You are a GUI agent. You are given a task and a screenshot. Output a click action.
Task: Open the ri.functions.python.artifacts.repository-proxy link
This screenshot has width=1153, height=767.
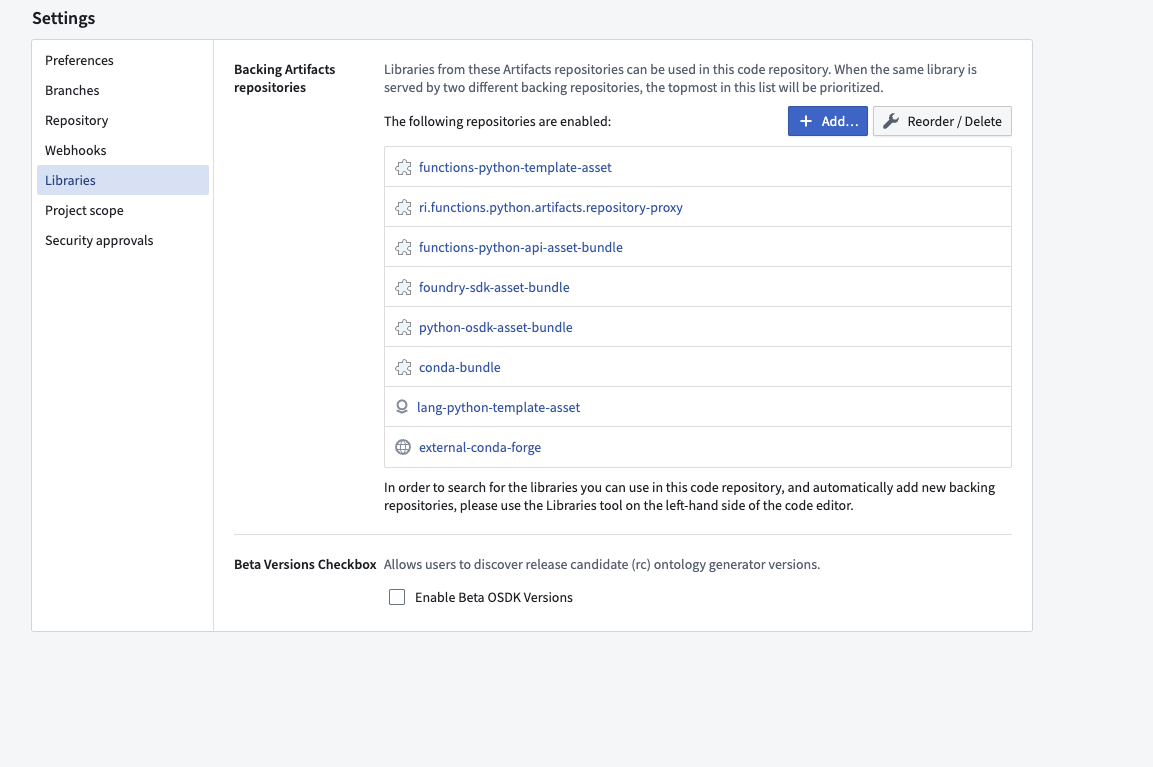pyautogui.click(x=551, y=207)
